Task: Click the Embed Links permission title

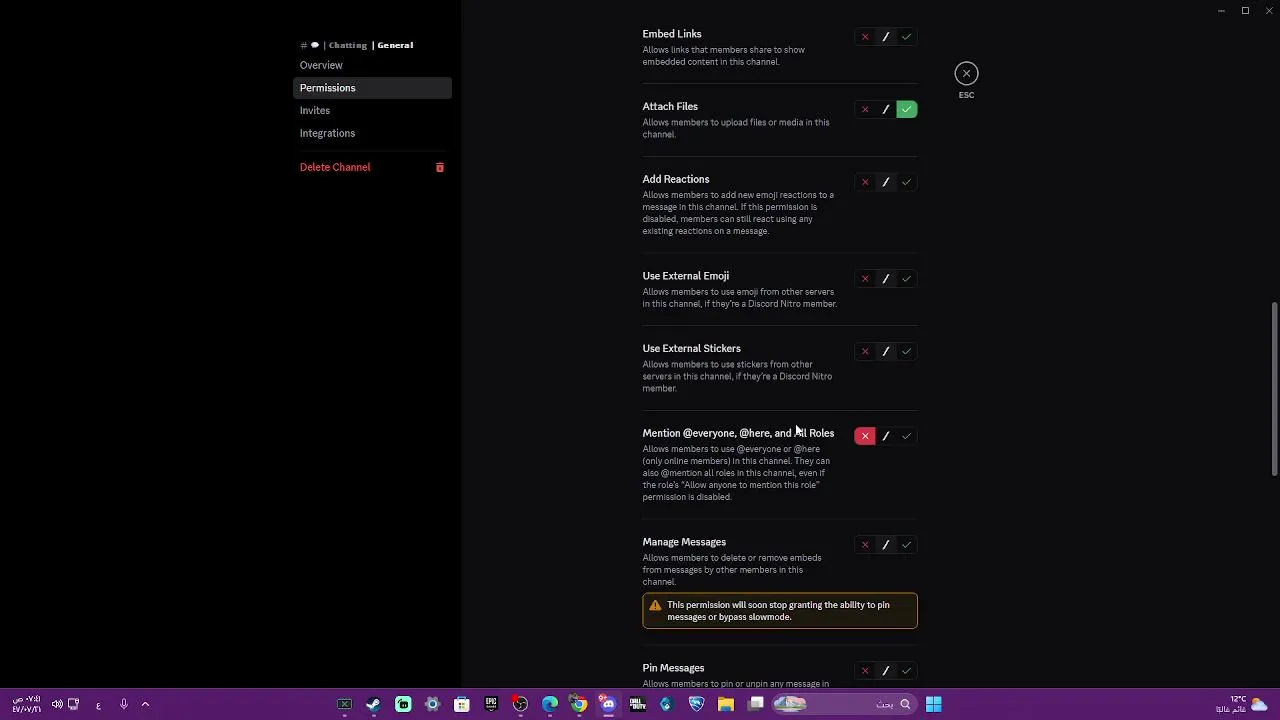Action: (x=672, y=34)
